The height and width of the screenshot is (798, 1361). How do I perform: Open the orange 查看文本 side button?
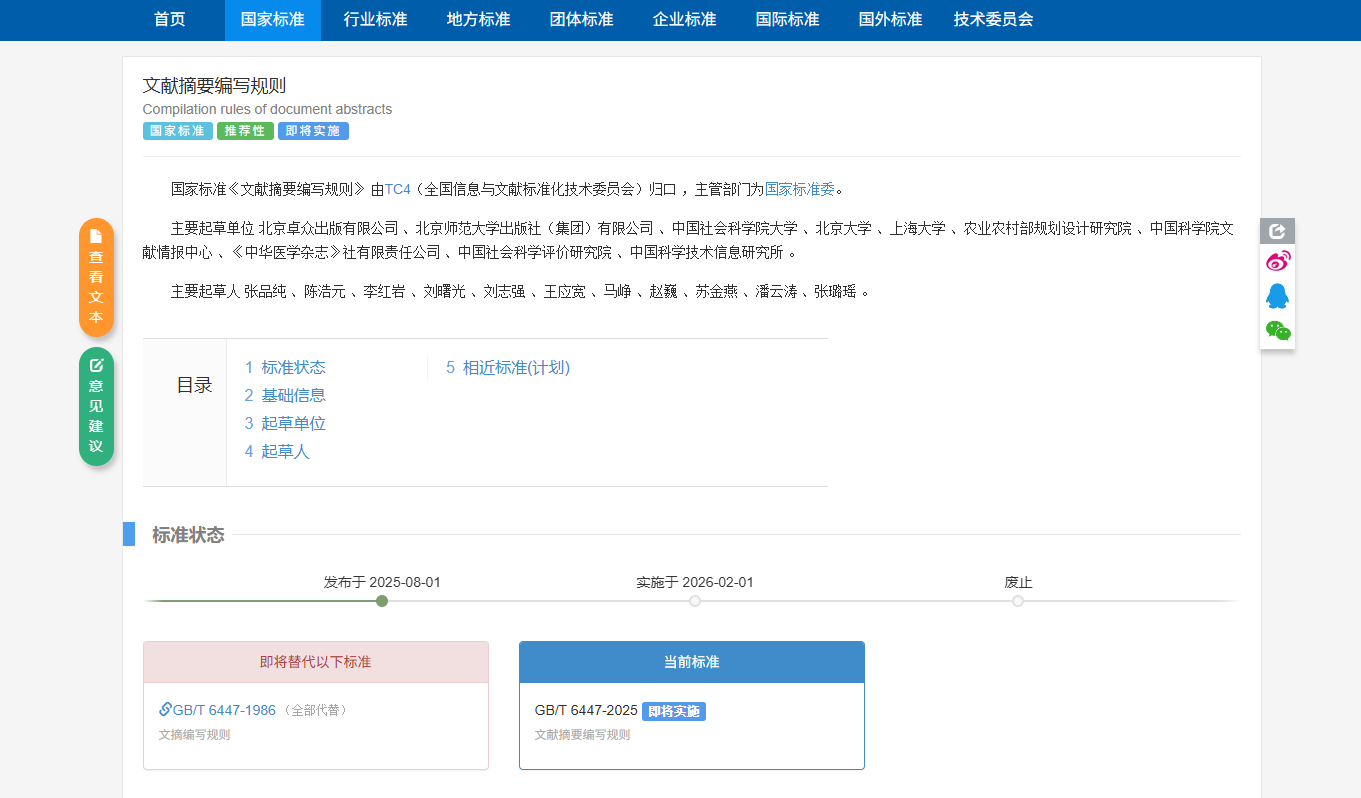click(96, 277)
